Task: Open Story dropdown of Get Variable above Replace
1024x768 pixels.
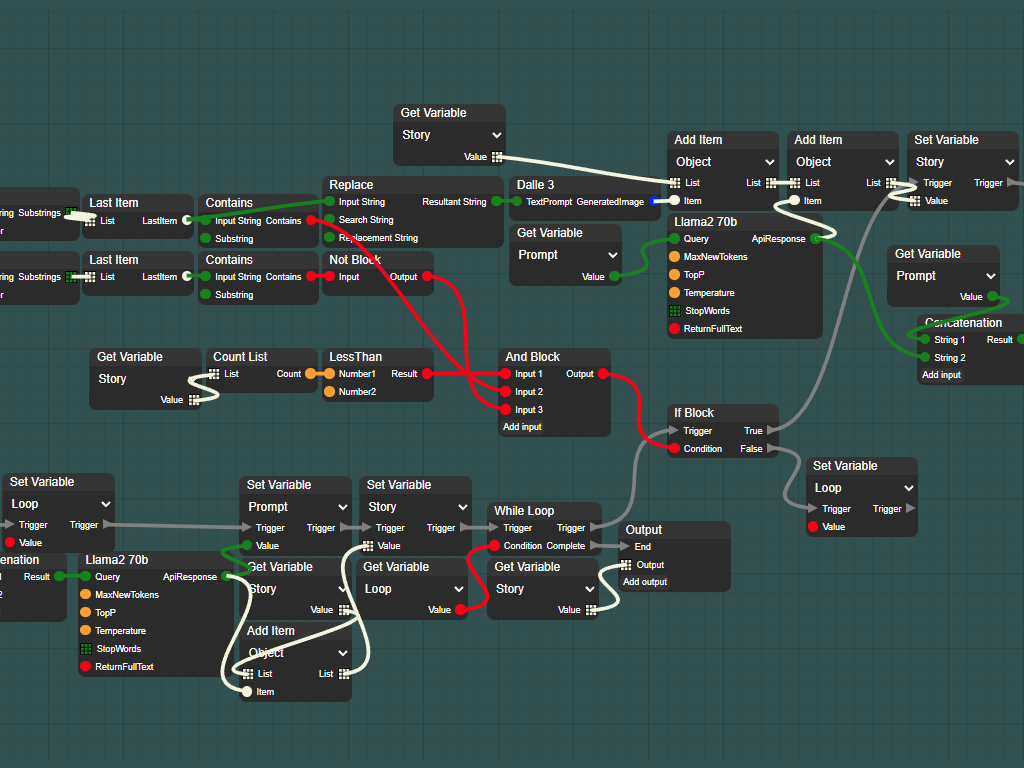Action: pyautogui.click(x=449, y=135)
